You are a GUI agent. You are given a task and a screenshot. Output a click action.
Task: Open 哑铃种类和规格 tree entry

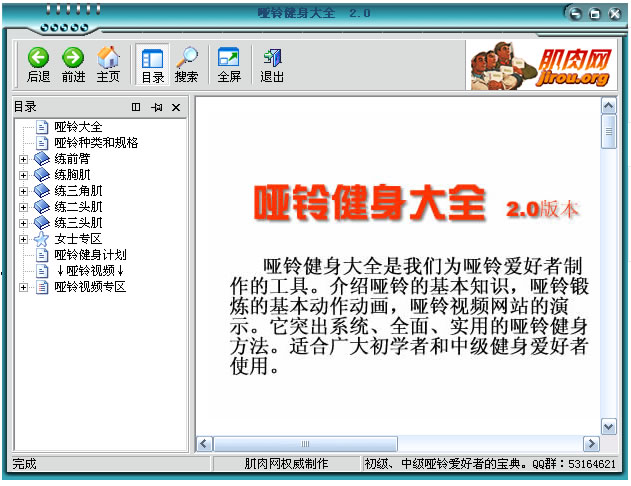pos(96,143)
